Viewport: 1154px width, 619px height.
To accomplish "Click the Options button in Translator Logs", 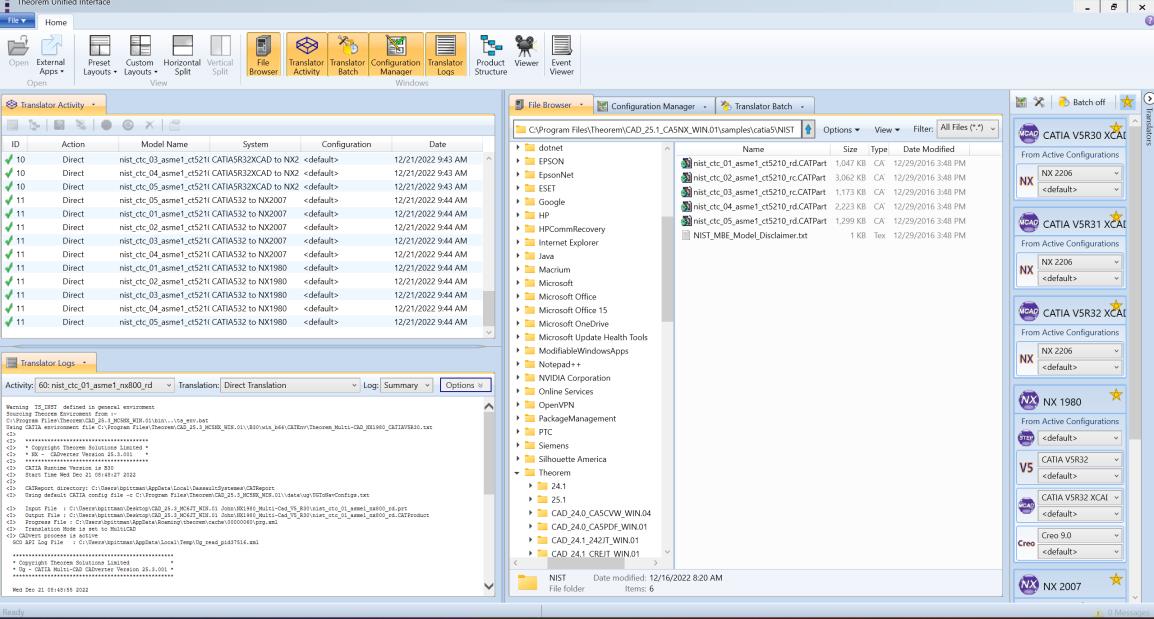I will [465, 385].
